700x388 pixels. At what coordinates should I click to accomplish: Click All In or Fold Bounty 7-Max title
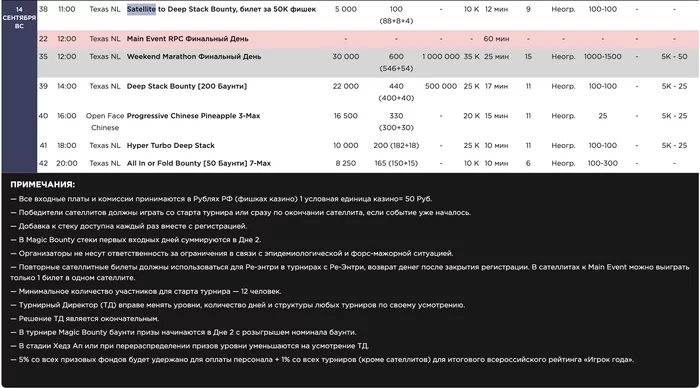(199, 163)
